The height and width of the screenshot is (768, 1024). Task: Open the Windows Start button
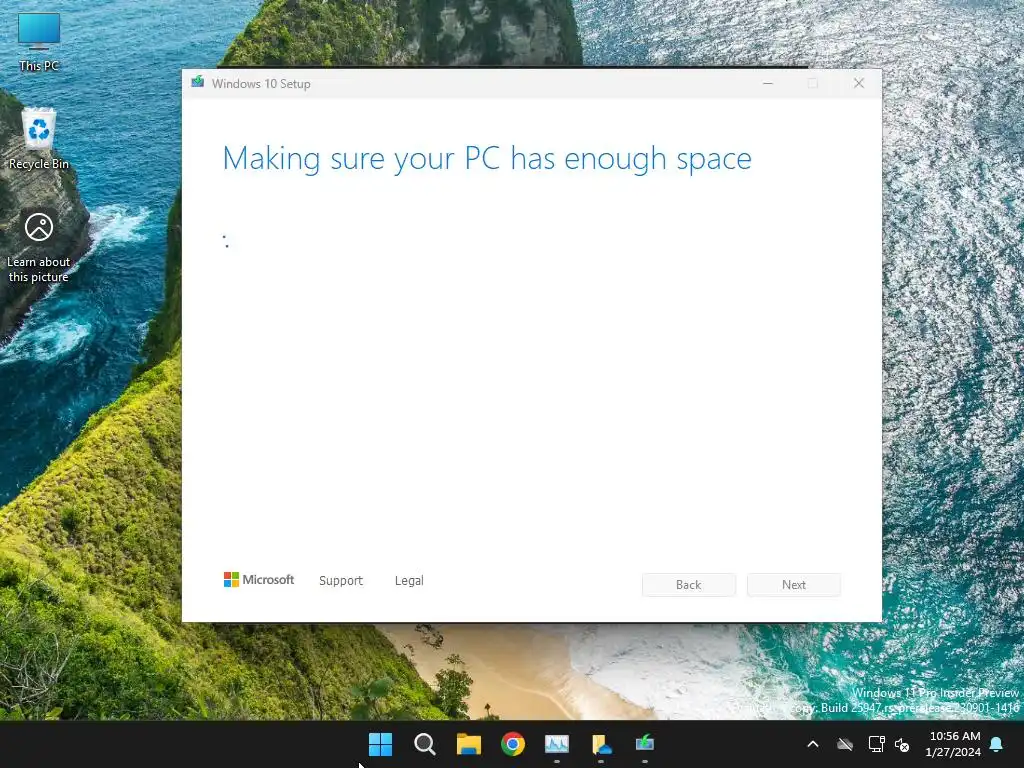pyautogui.click(x=380, y=744)
